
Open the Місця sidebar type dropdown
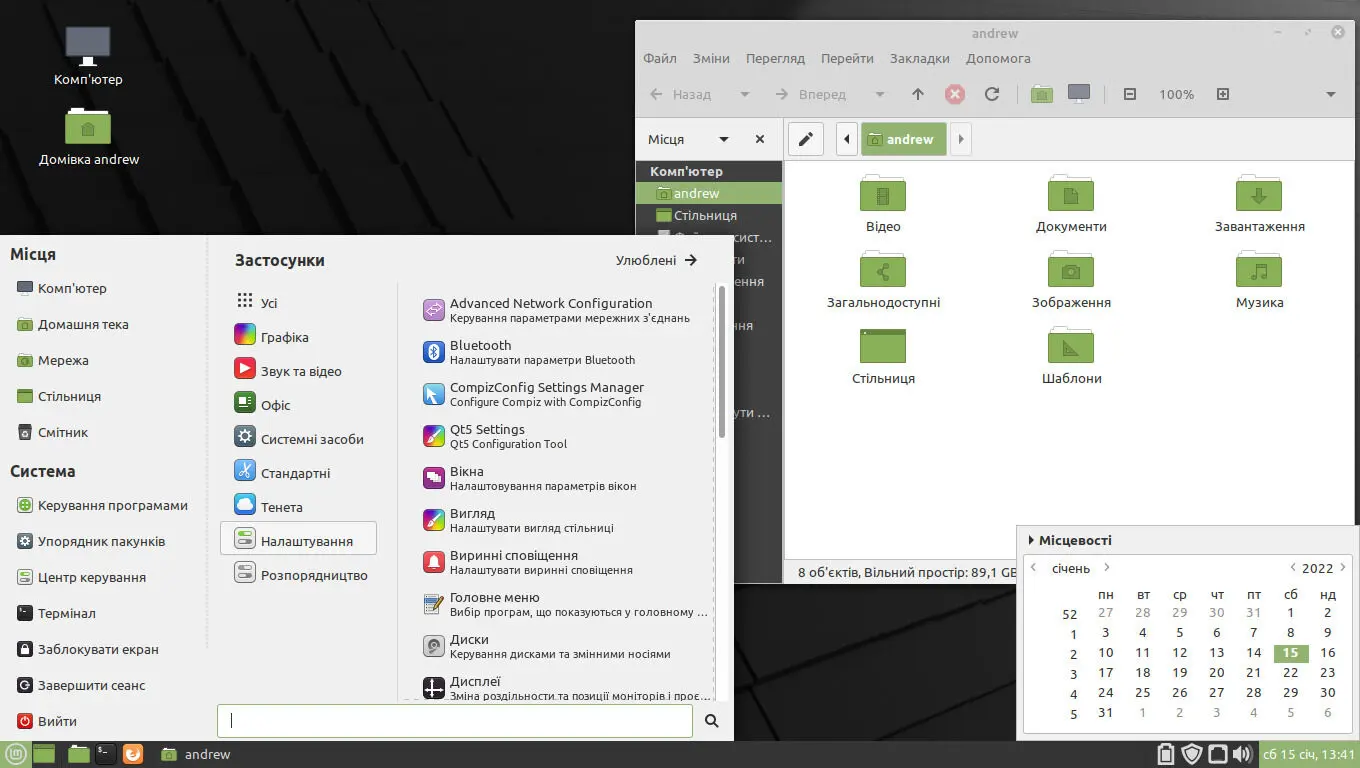coord(724,139)
